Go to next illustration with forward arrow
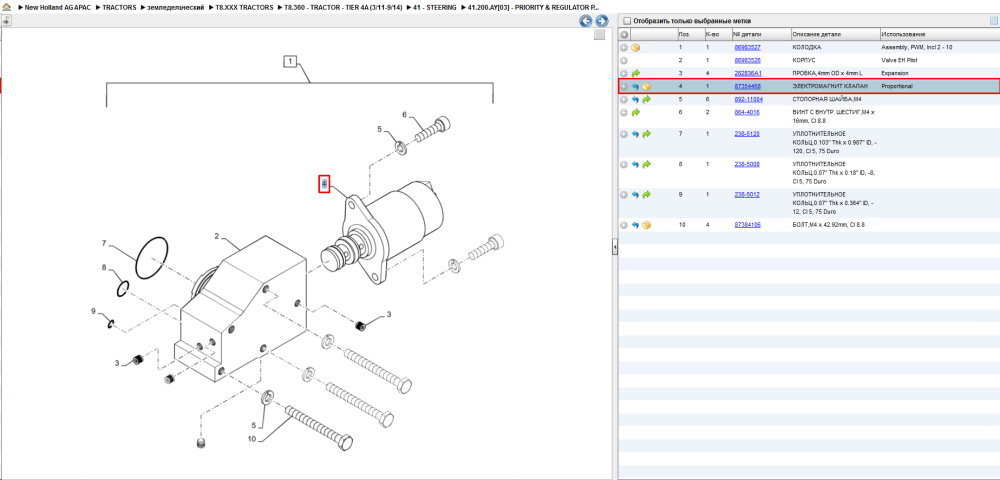Viewport: 1000px width, 480px height. pyautogui.click(x=601, y=21)
